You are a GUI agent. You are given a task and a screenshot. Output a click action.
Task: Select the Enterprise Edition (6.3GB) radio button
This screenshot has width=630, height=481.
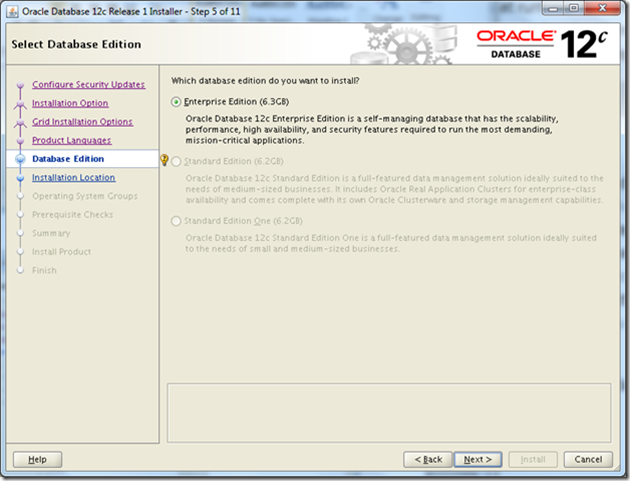click(176, 102)
